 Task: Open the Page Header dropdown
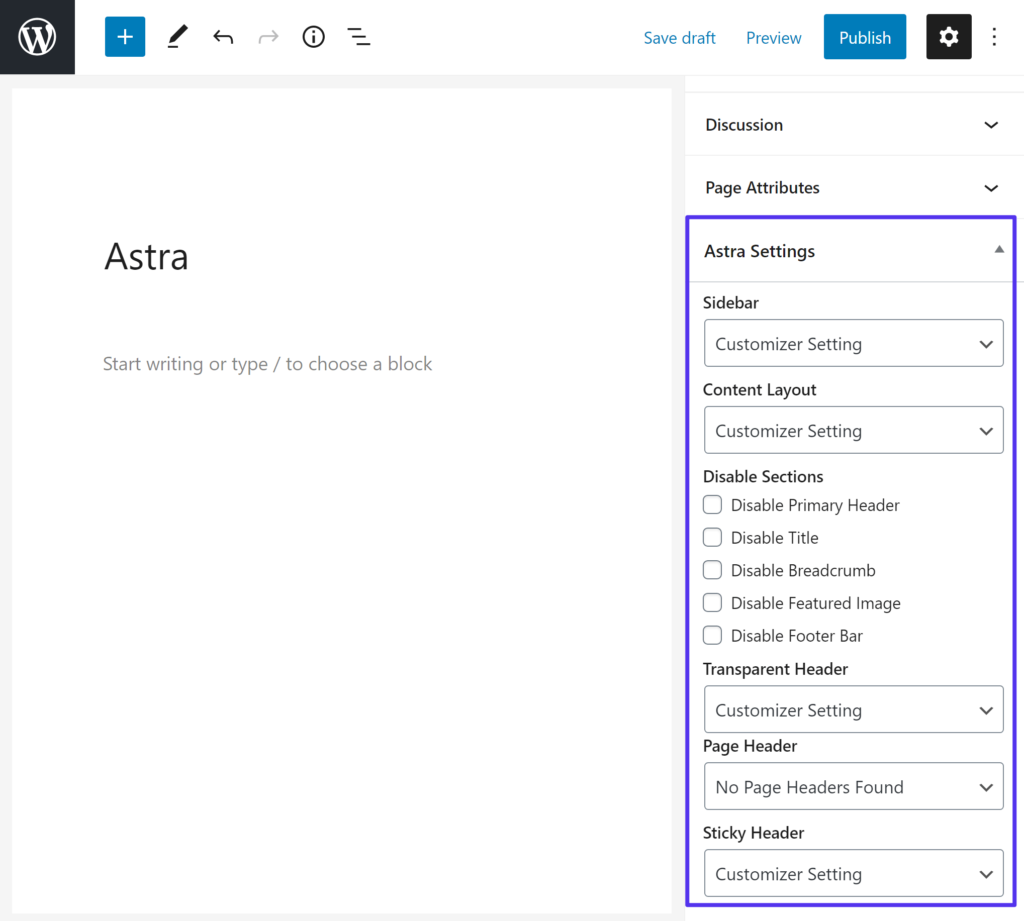click(853, 787)
